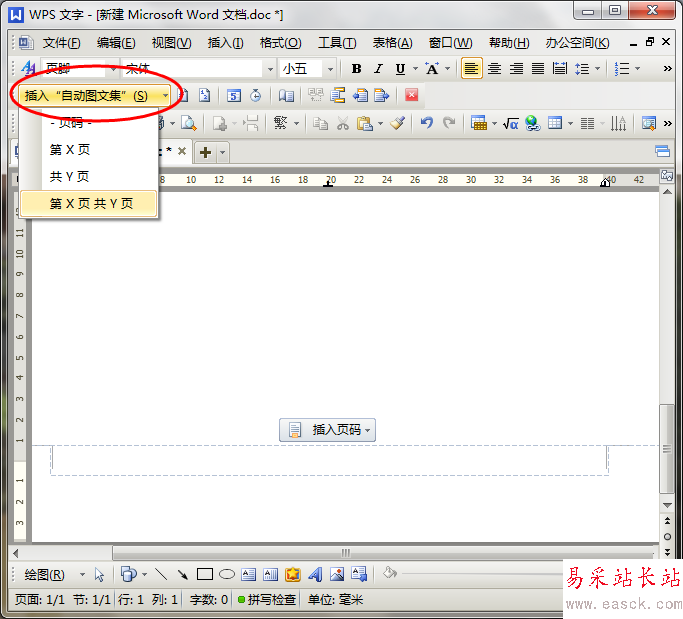Image resolution: width=683 pixels, height=619 pixels.
Task: Click inside the footer text area
Action: (x=329, y=460)
